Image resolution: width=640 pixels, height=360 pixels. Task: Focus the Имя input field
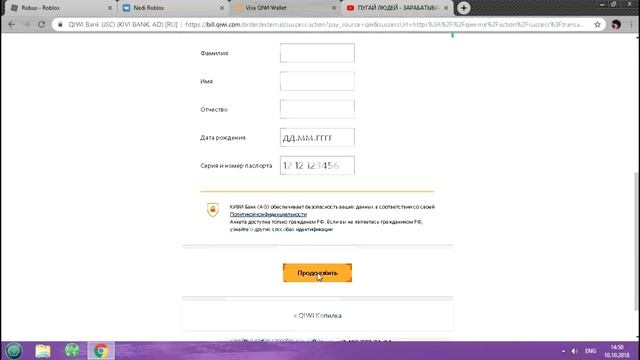click(317, 81)
